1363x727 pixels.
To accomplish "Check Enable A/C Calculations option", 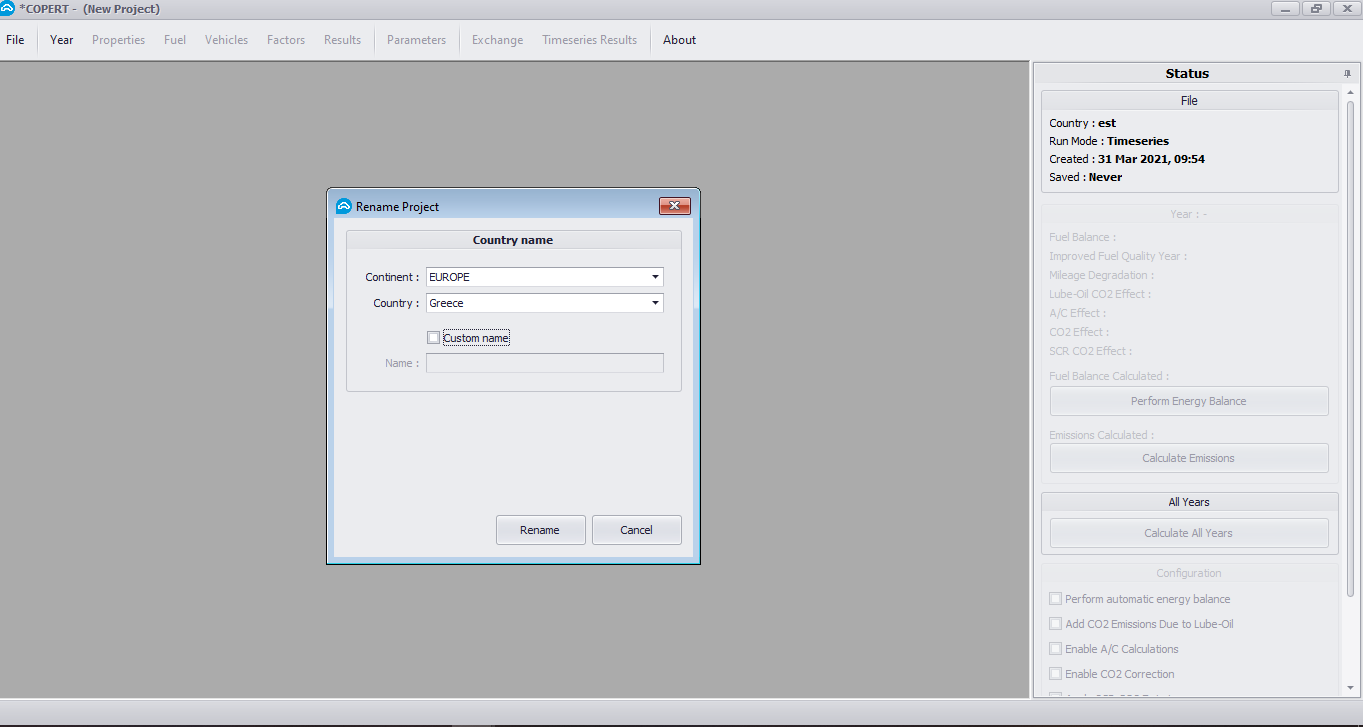I will coord(1055,649).
